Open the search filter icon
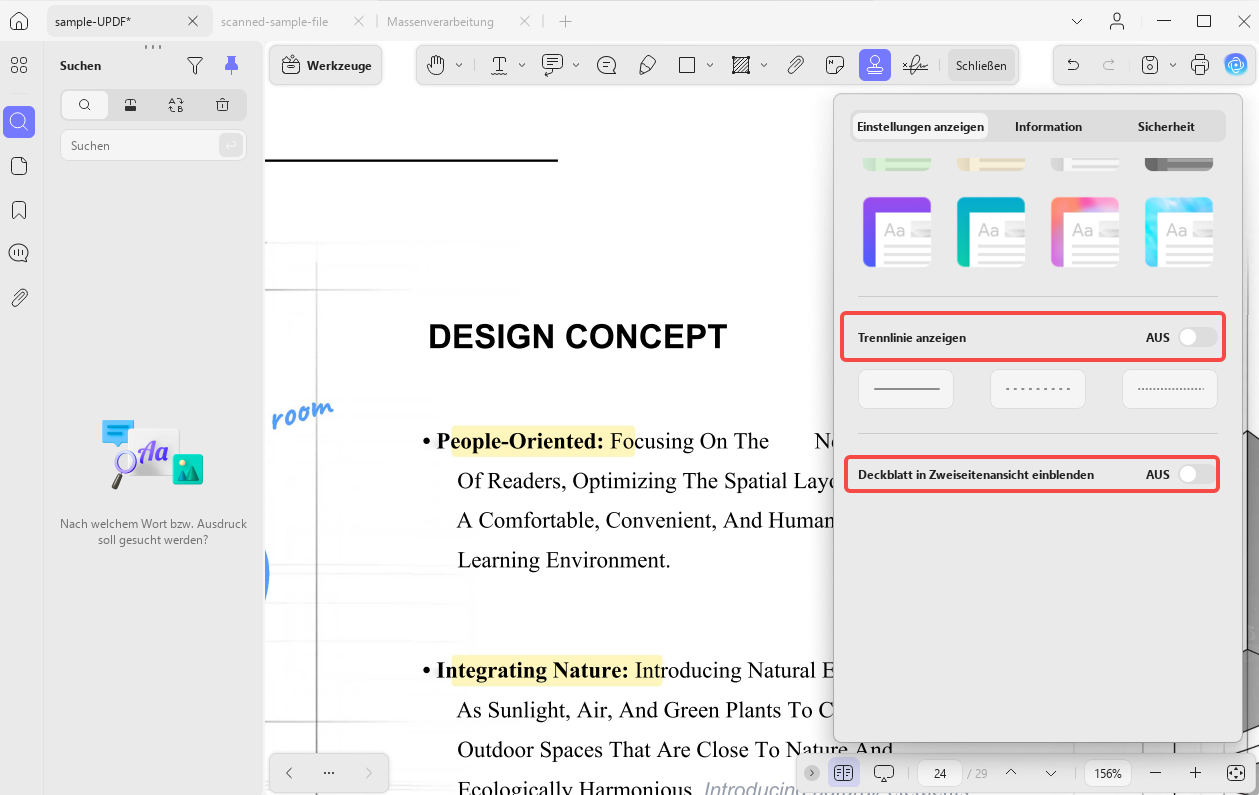Screen dimensions: 1259x795 195,65
